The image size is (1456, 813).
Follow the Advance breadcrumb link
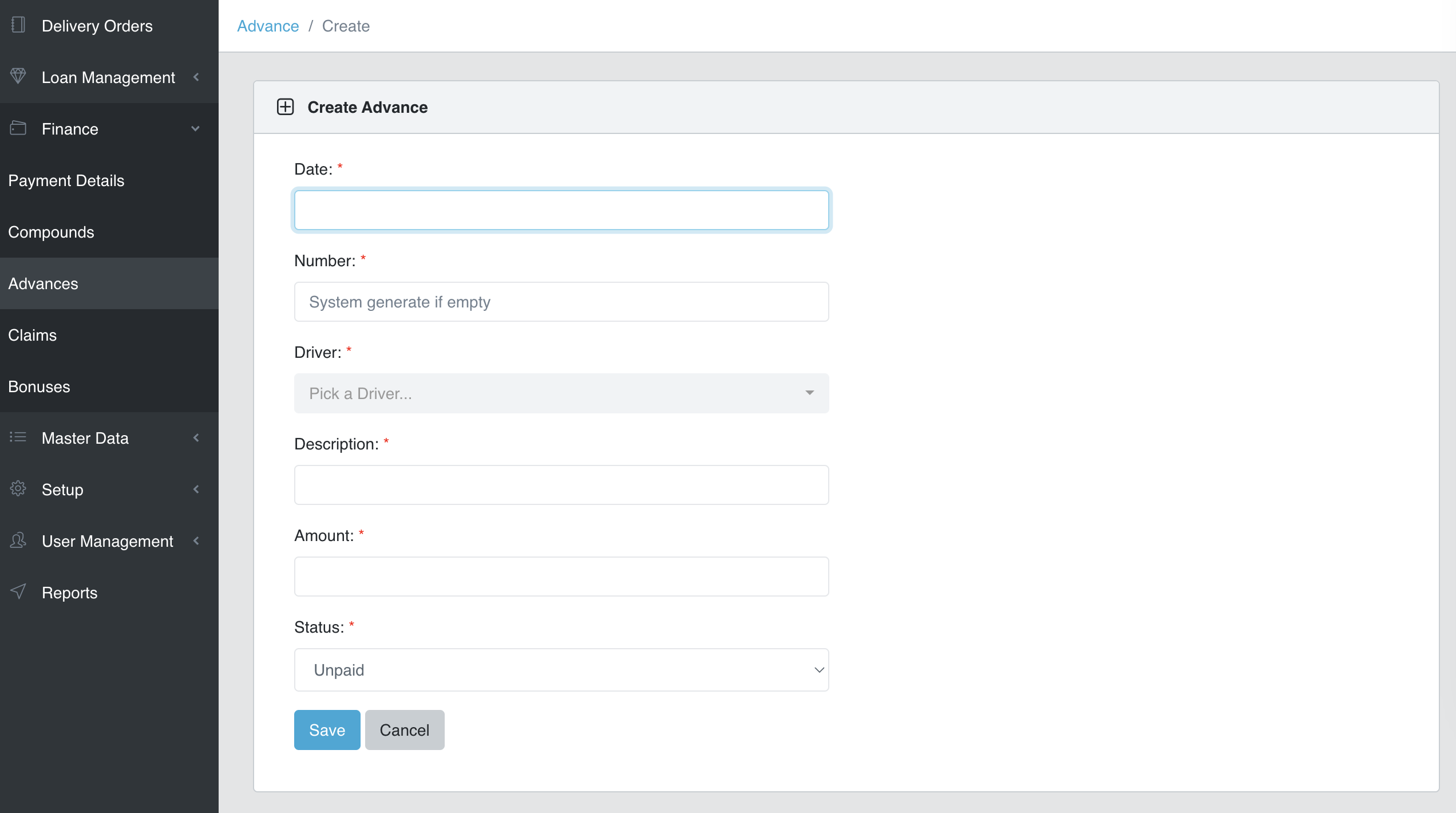click(x=268, y=26)
